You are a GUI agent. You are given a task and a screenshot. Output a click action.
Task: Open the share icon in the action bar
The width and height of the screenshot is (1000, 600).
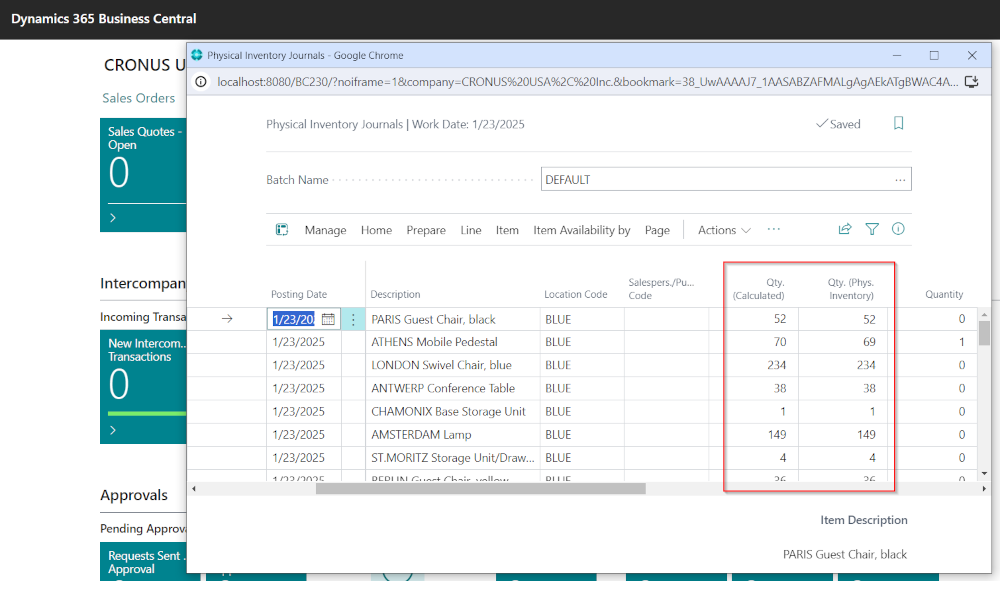point(845,229)
